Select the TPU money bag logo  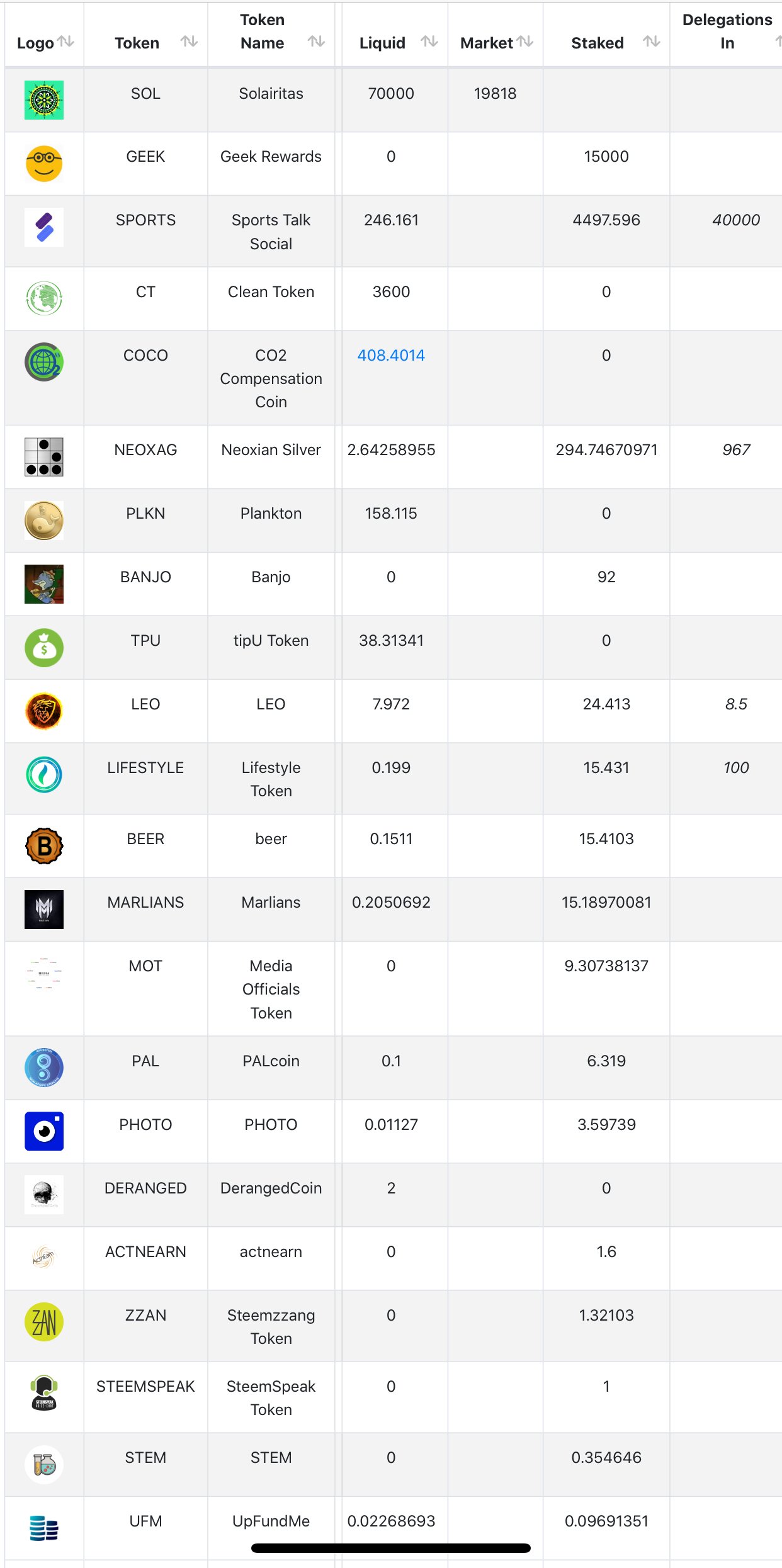pyautogui.click(x=44, y=648)
